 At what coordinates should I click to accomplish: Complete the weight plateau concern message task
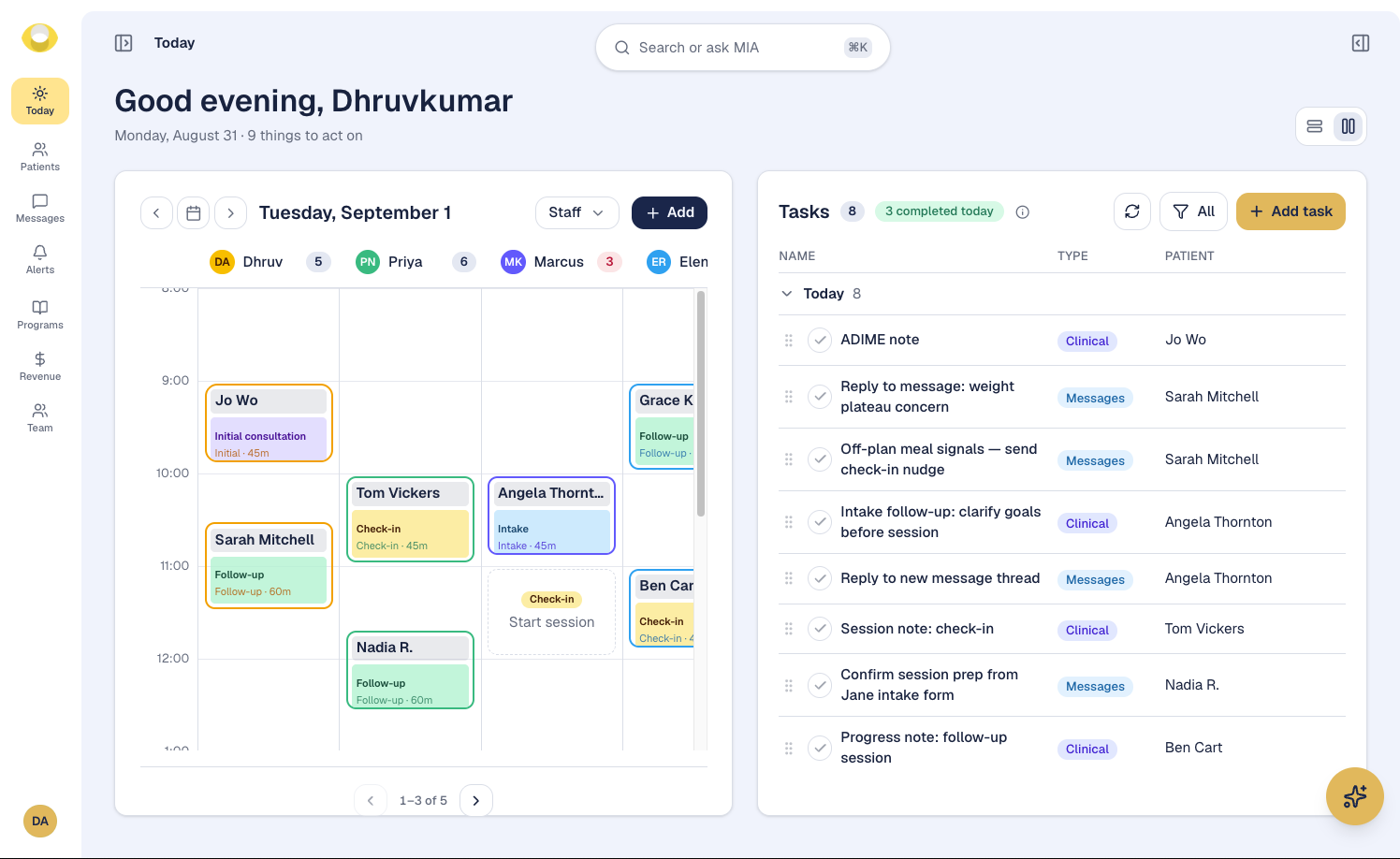tap(820, 397)
